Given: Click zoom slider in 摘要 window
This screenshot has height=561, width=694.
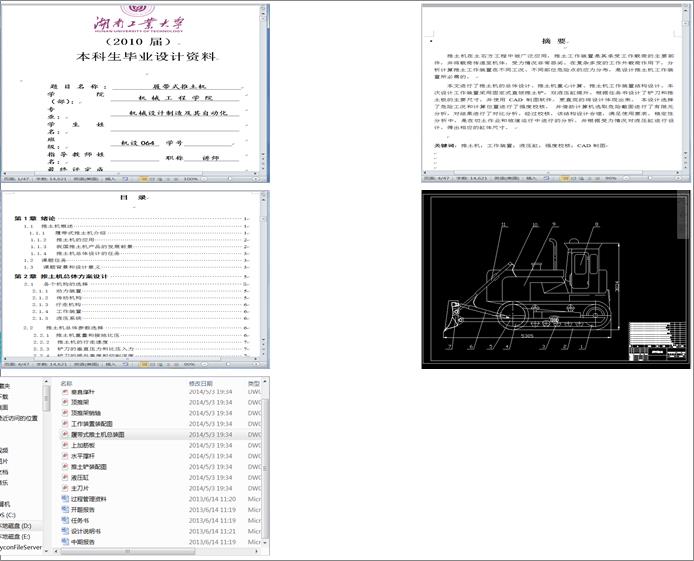Looking at the screenshot, I should pos(650,179).
